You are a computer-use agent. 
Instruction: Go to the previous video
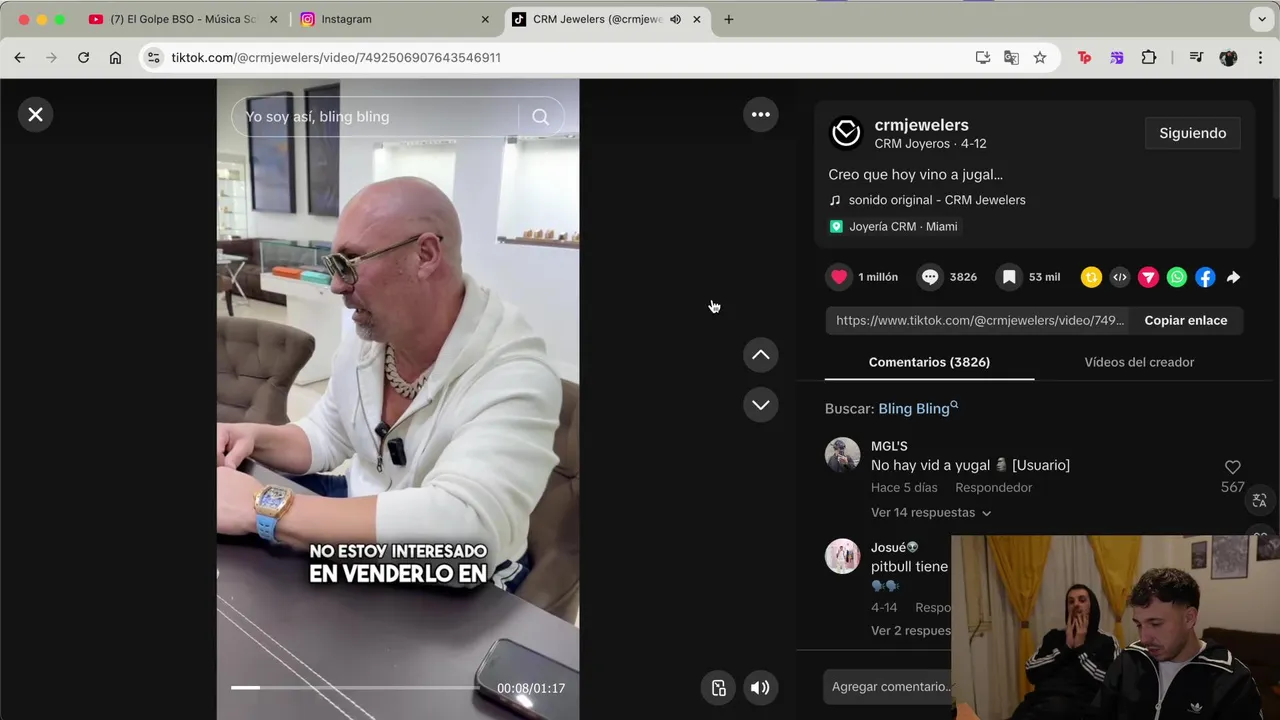(x=761, y=355)
